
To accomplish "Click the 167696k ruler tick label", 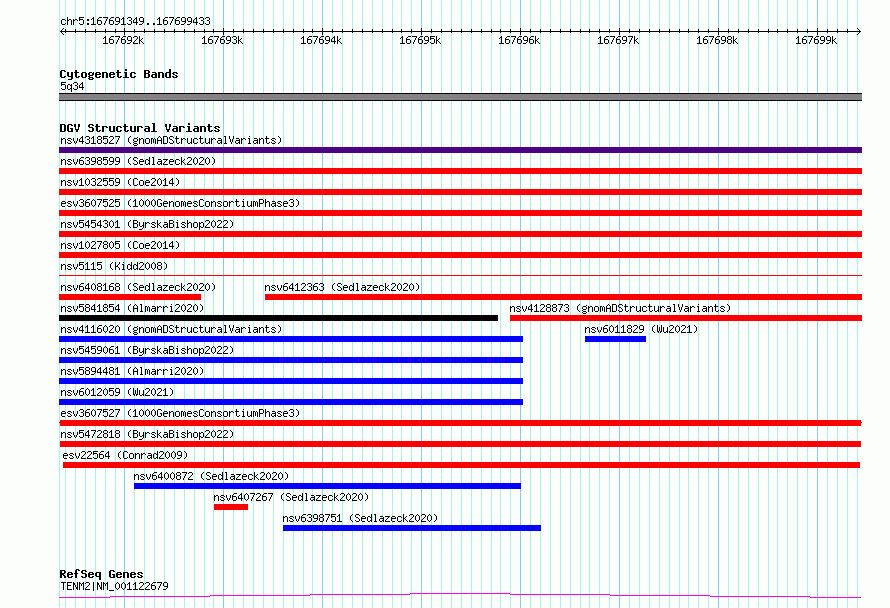I will point(519,40).
